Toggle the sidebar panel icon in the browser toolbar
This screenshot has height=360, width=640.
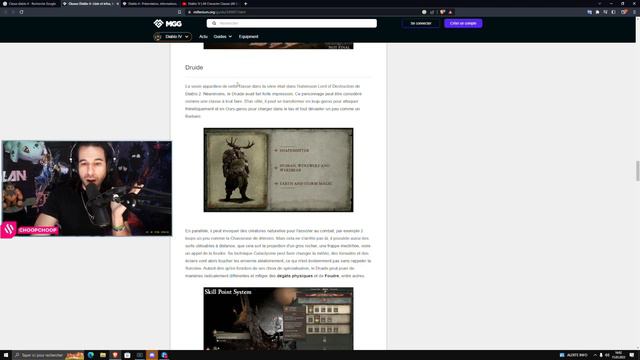(x=613, y=12)
